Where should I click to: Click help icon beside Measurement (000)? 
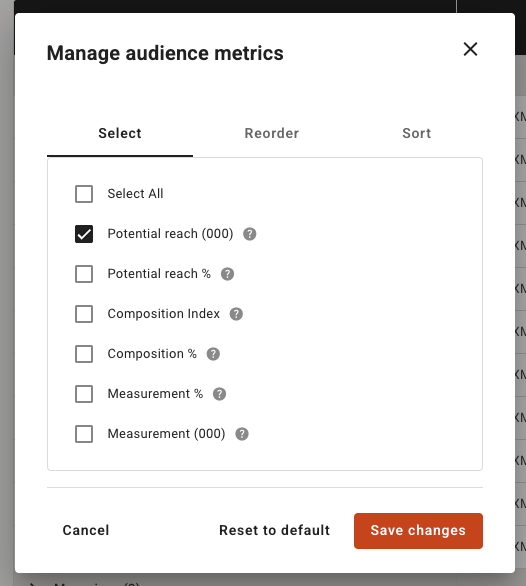[242, 434]
